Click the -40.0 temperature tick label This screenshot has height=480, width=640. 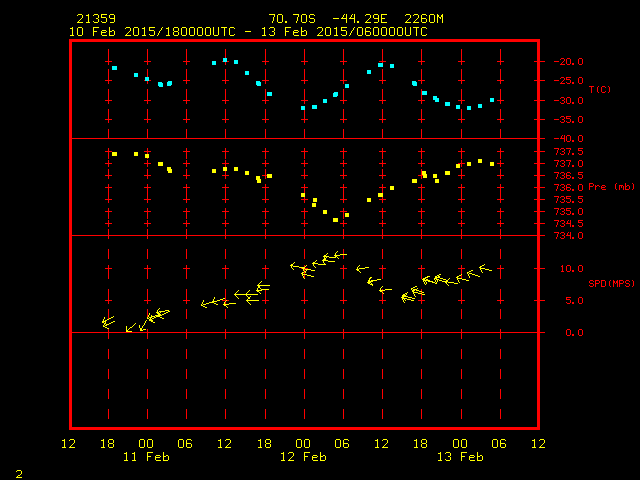click(568, 139)
